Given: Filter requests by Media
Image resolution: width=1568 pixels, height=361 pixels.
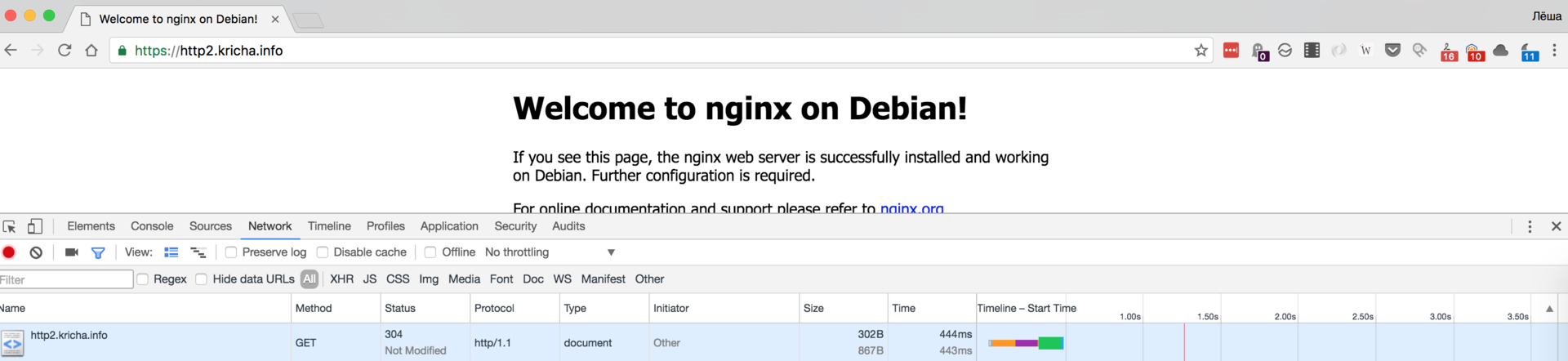Looking at the screenshot, I should point(464,279).
